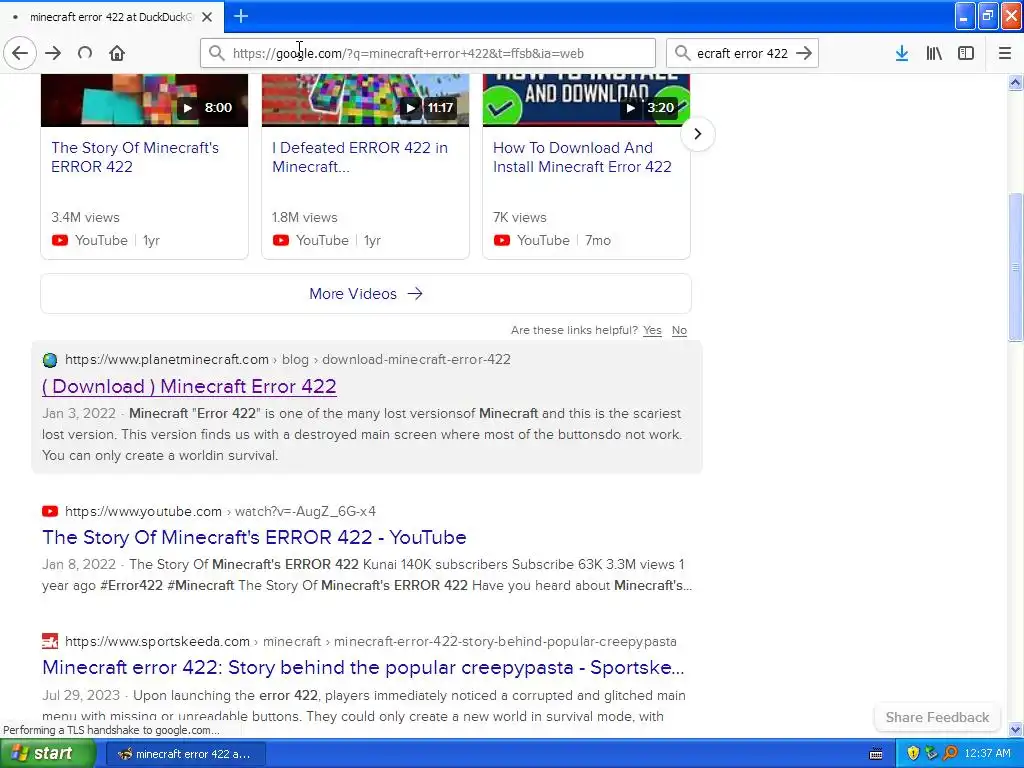Screen dimensions: 1024x768
Task: Click the scrollbar up arrow
Action: click(1015, 82)
